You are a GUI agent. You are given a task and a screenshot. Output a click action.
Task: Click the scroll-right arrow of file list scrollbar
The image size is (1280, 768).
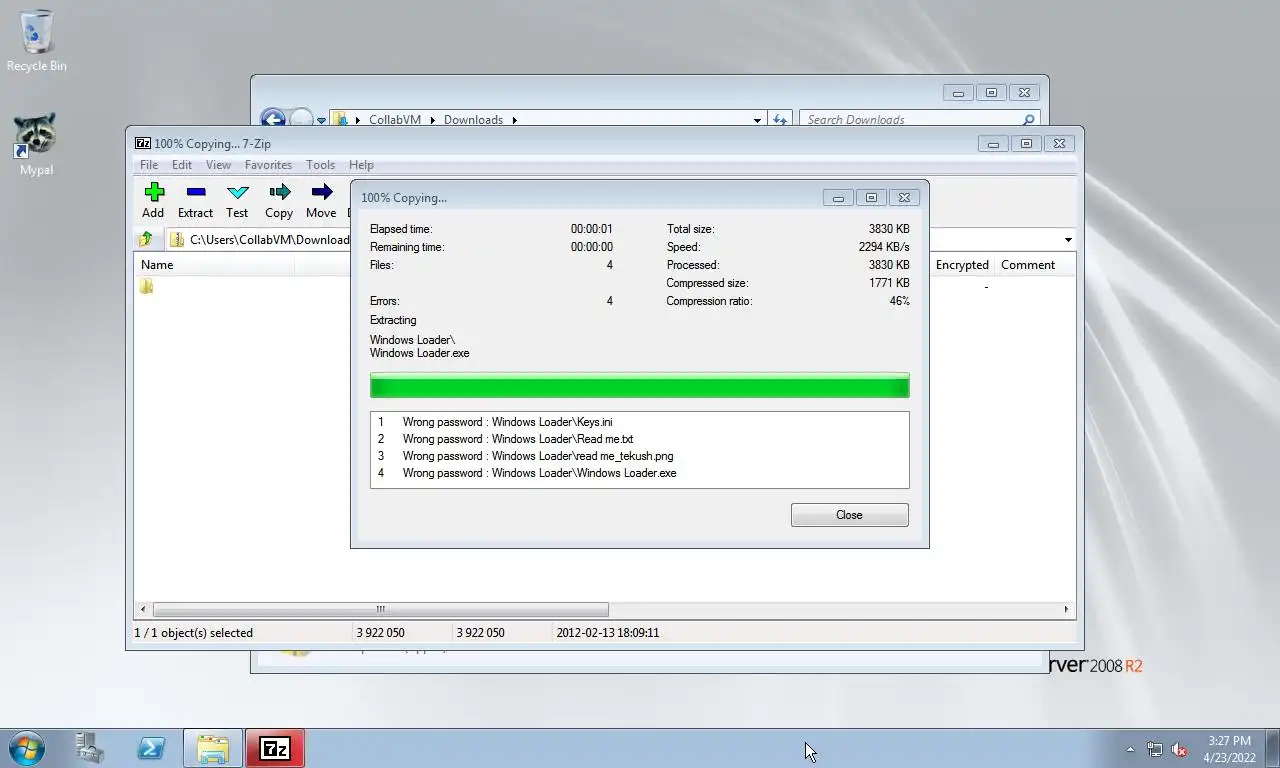tap(1066, 609)
